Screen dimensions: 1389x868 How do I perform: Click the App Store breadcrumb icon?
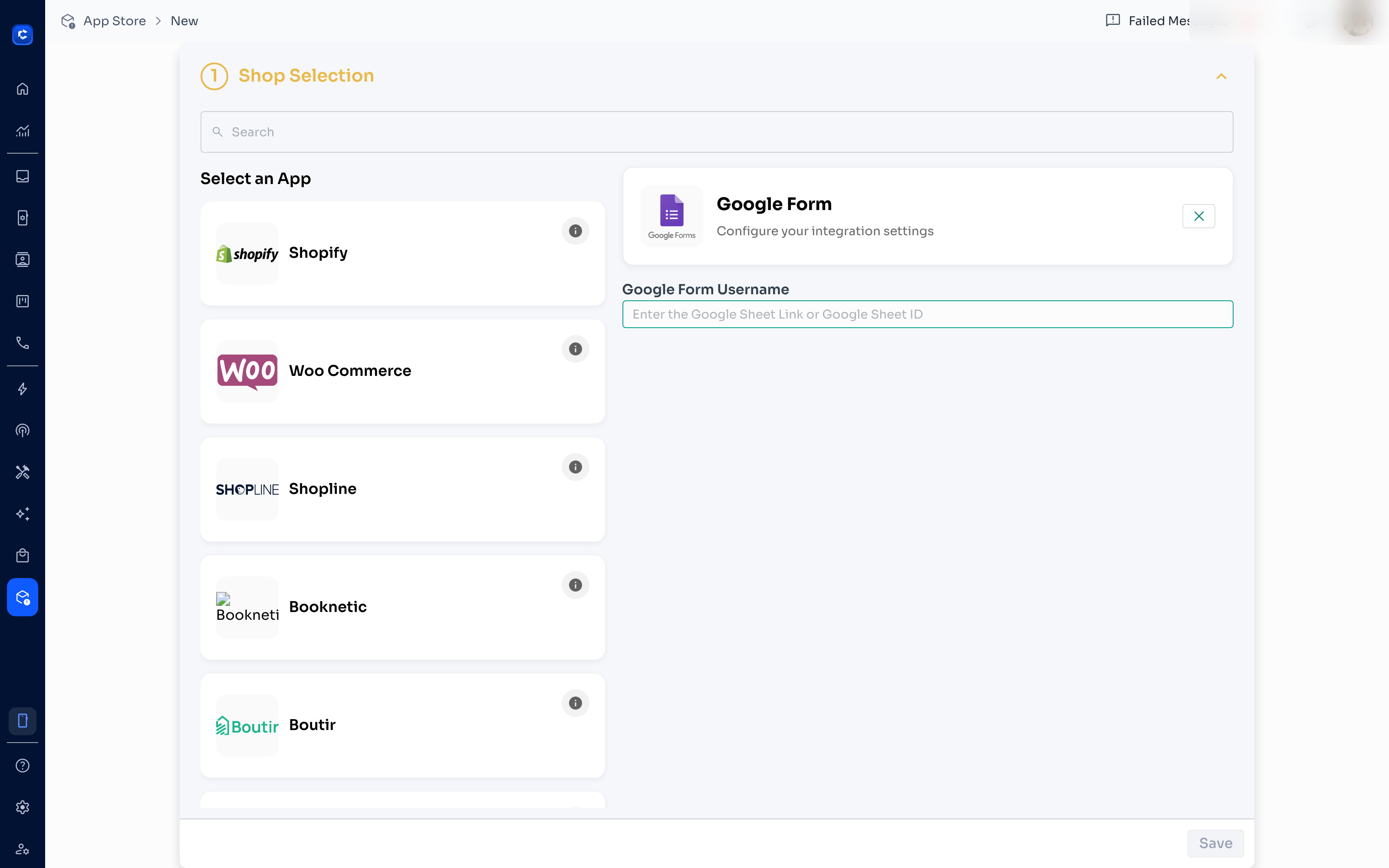(x=68, y=21)
